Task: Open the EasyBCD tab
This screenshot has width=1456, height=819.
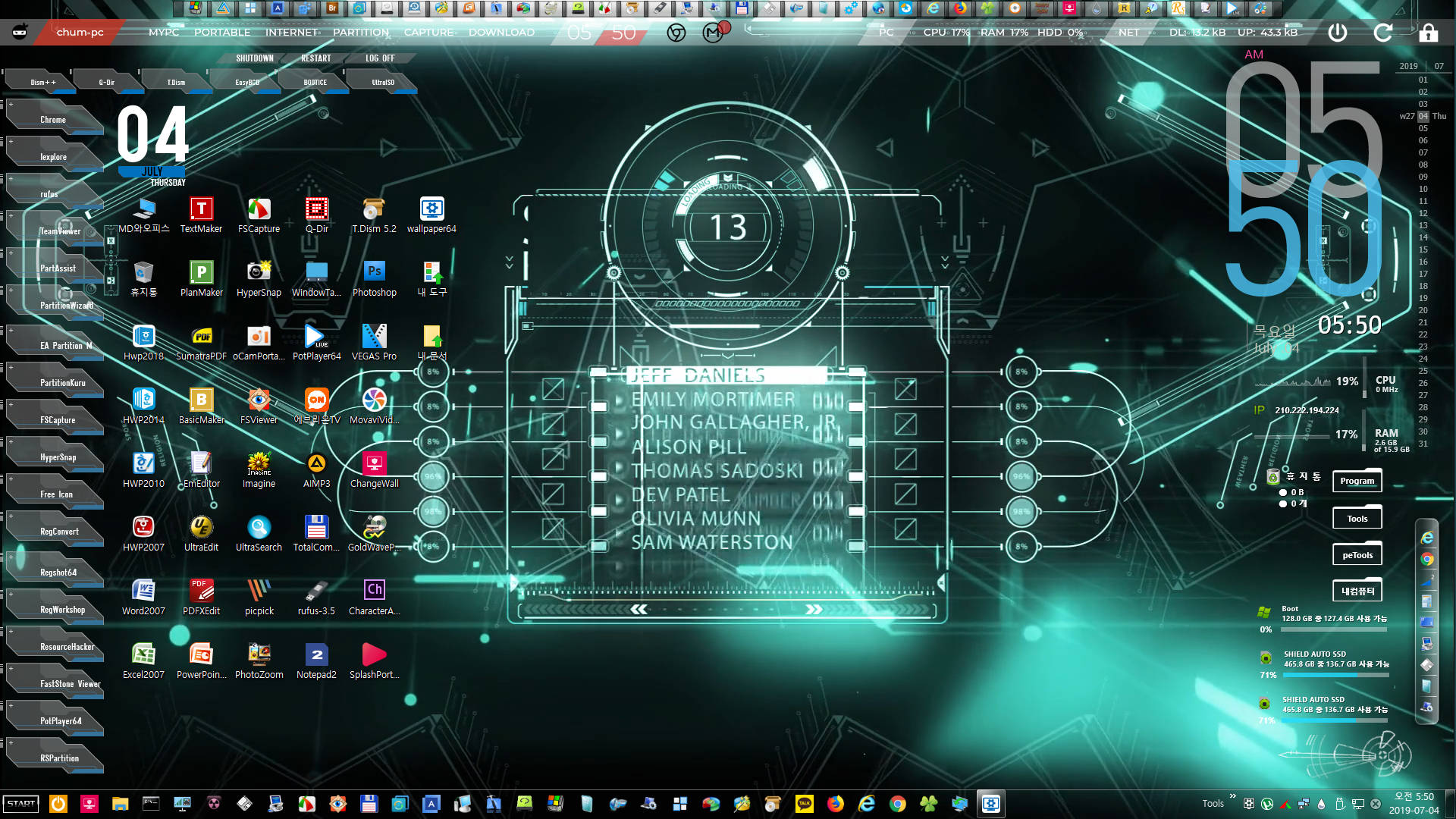Action: point(247,82)
